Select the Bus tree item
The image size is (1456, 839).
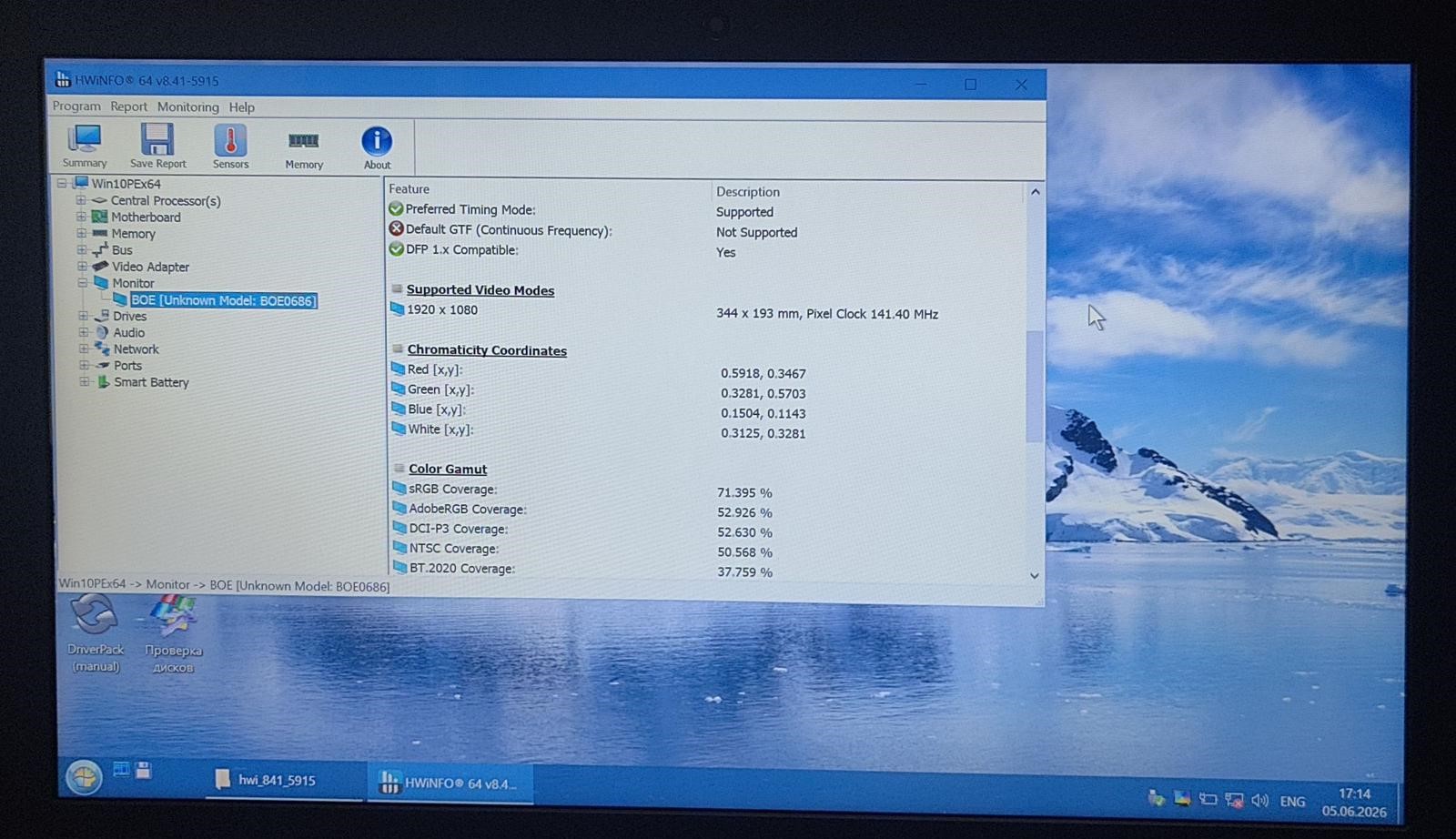click(122, 250)
